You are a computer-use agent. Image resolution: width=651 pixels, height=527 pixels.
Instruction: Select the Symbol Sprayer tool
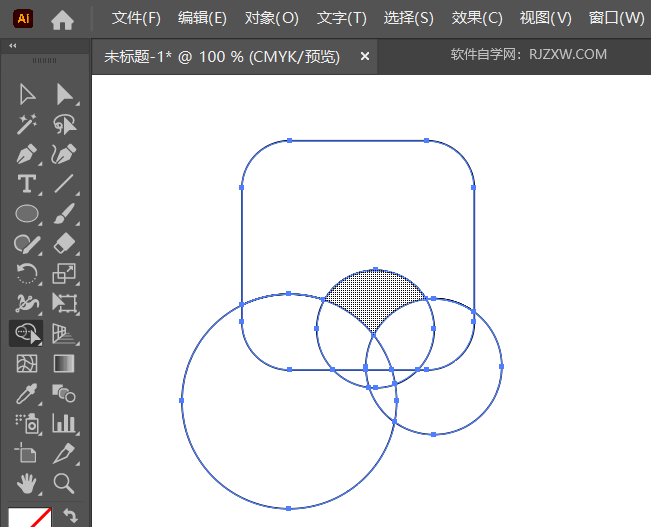(x=27, y=423)
